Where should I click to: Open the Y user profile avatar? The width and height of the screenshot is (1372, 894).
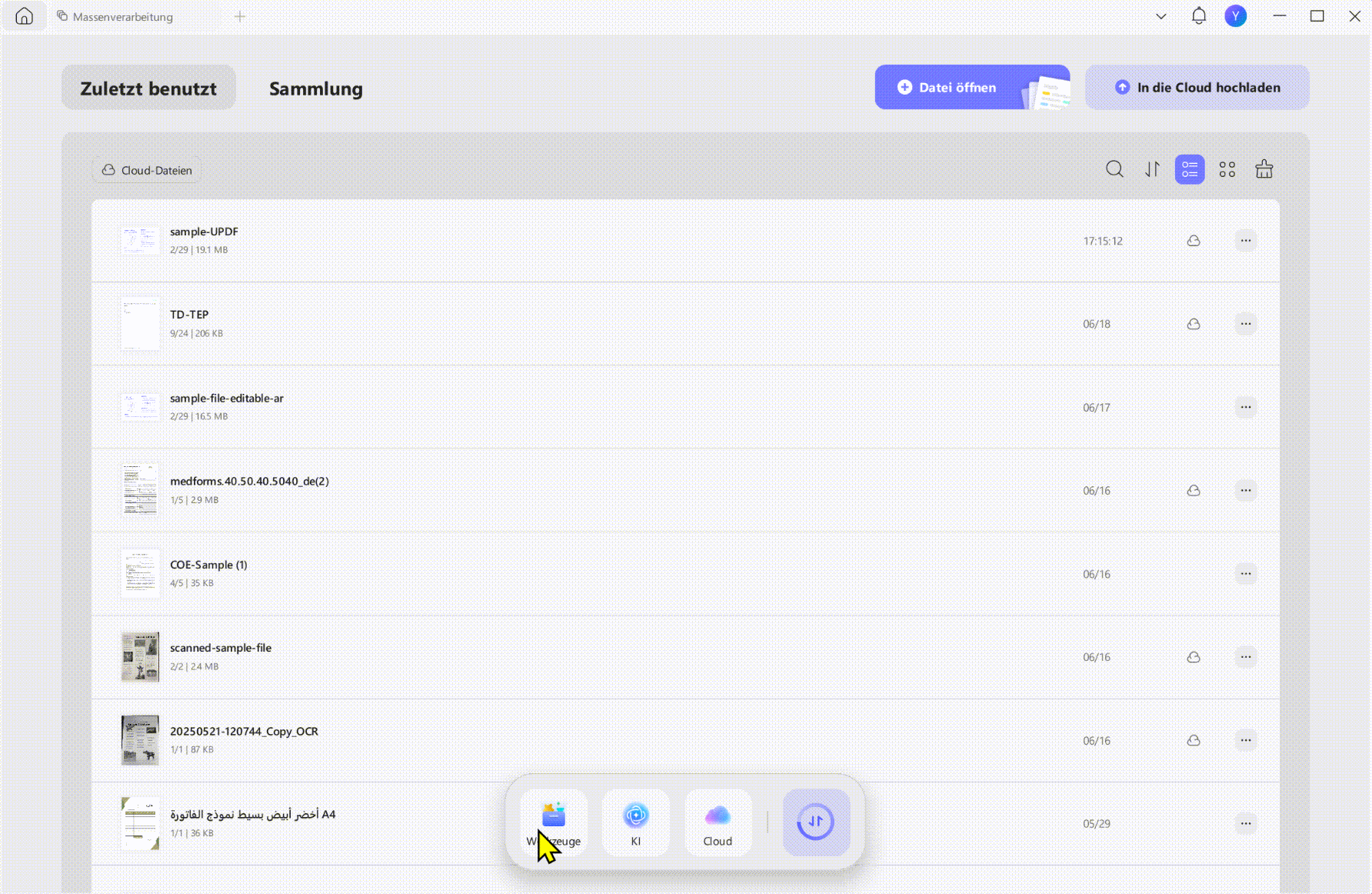(x=1235, y=16)
